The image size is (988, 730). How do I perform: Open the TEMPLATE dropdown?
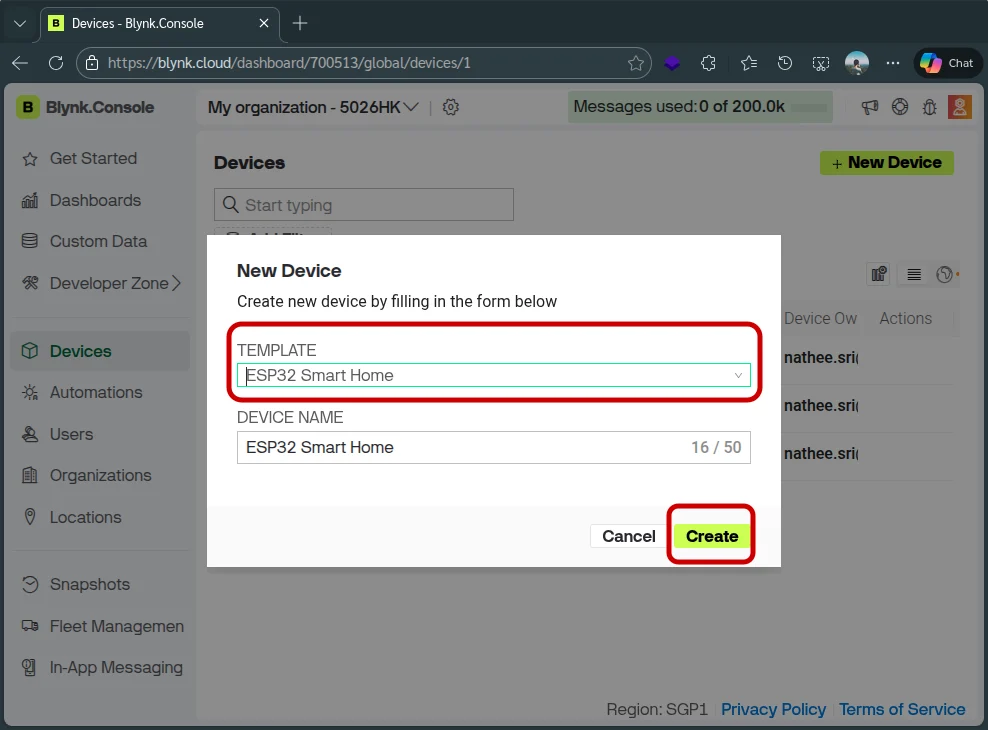point(493,375)
